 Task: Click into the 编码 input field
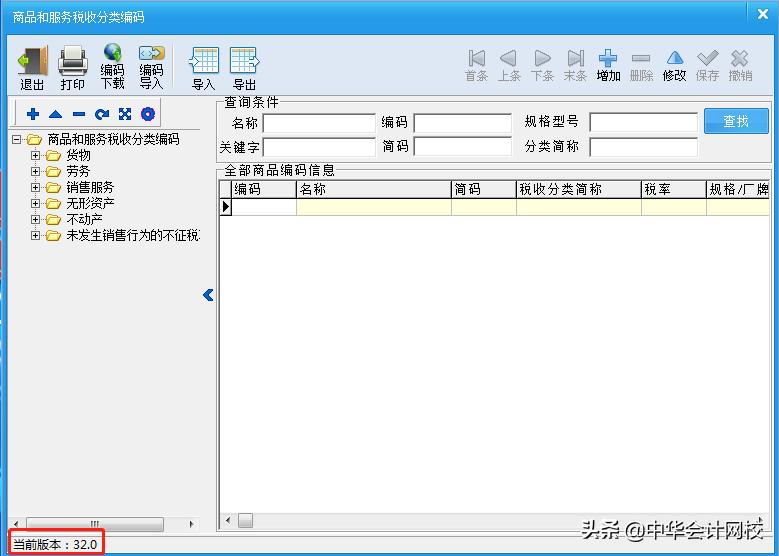(463, 123)
